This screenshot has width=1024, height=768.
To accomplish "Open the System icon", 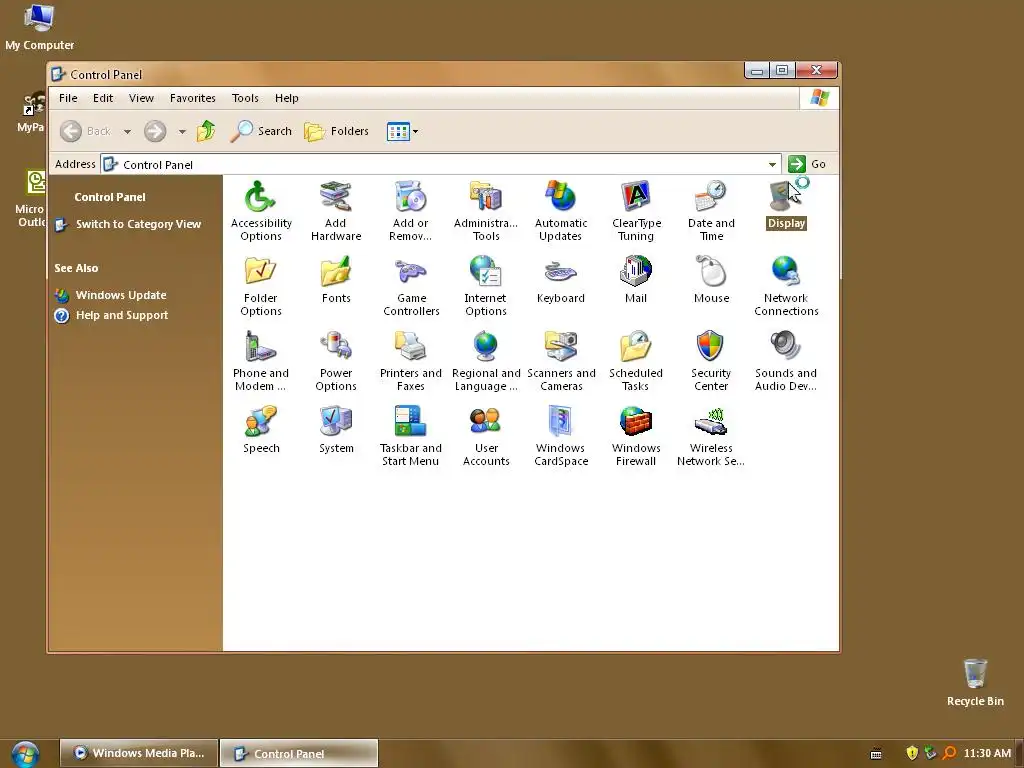I will tap(336, 430).
